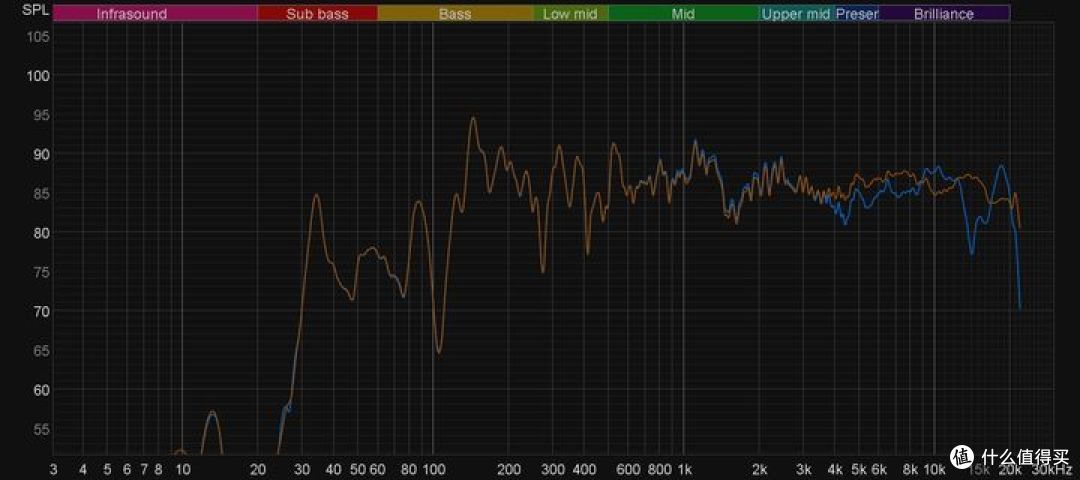
Task: Click the 100 Hz axis tick label
Action: [x=432, y=469]
